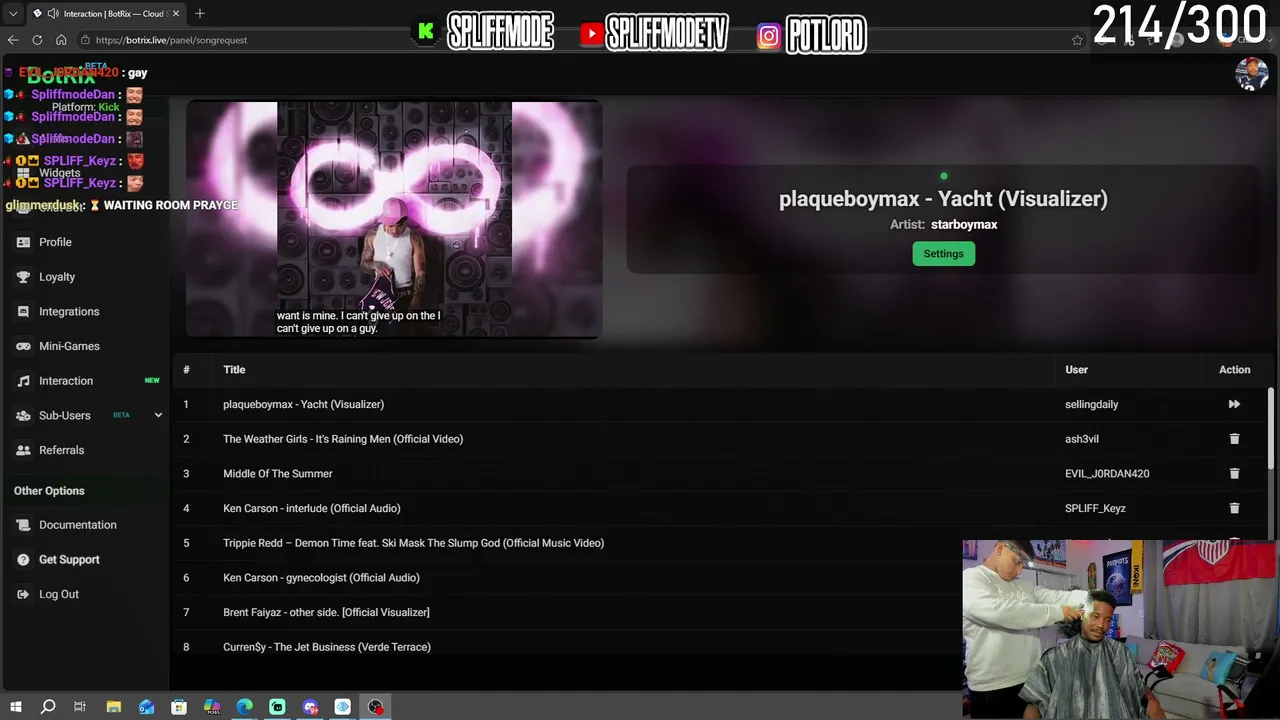The height and width of the screenshot is (720, 1280).
Task: Remove Middle Of The Summer from queue
Action: click(x=1234, y=473)
